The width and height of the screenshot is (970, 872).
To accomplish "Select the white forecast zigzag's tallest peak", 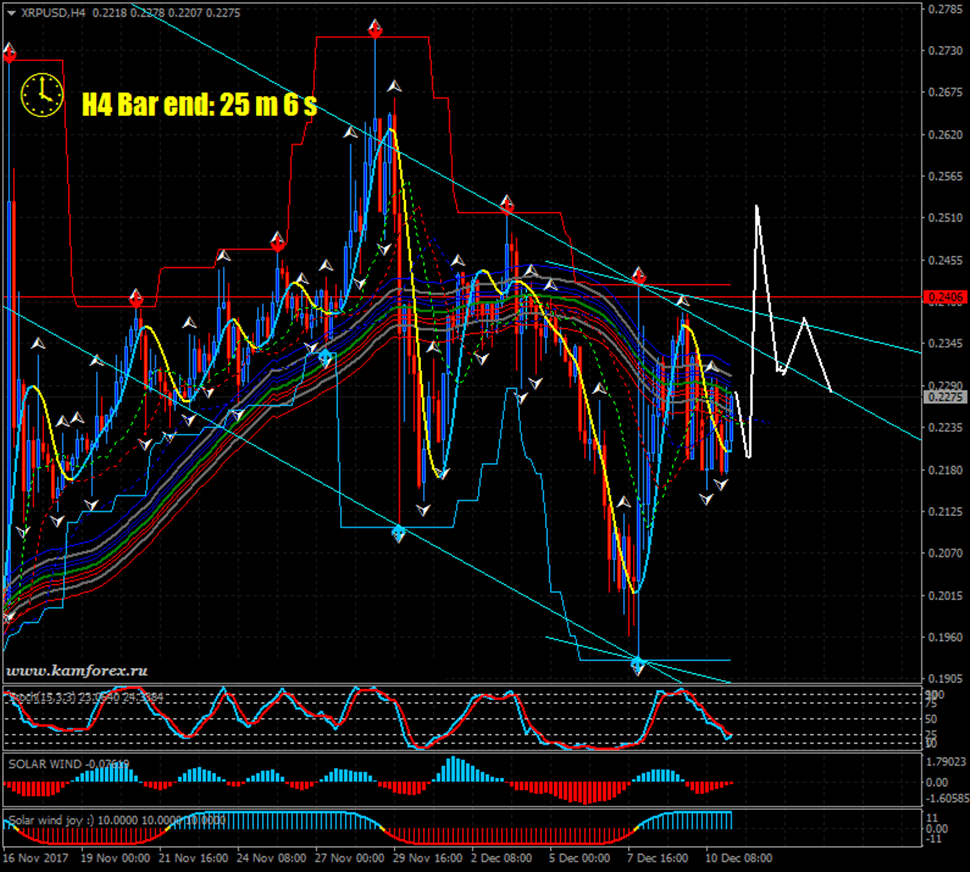I will (x=757, y=207).
